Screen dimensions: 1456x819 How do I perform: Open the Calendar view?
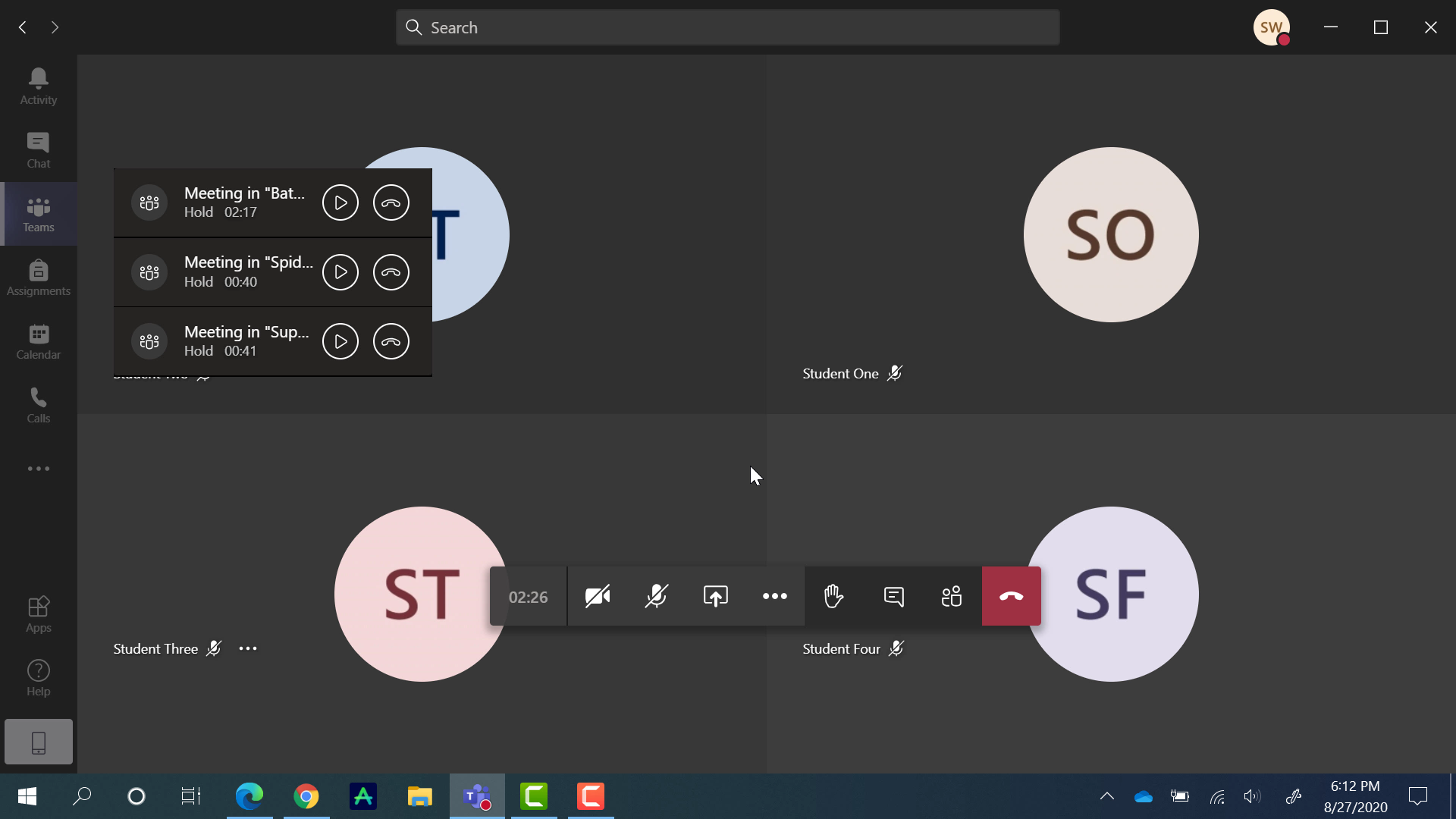click(38, 341)
